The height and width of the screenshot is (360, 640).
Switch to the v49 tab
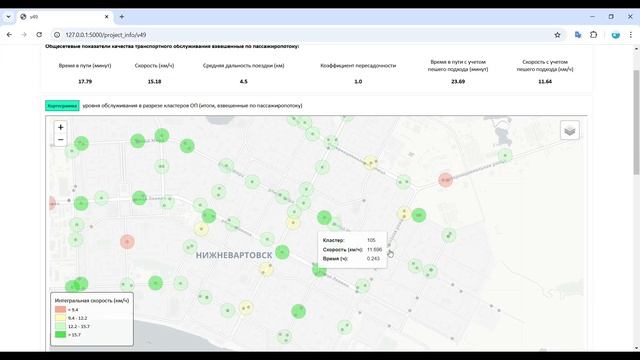click(x=65, y=17)
